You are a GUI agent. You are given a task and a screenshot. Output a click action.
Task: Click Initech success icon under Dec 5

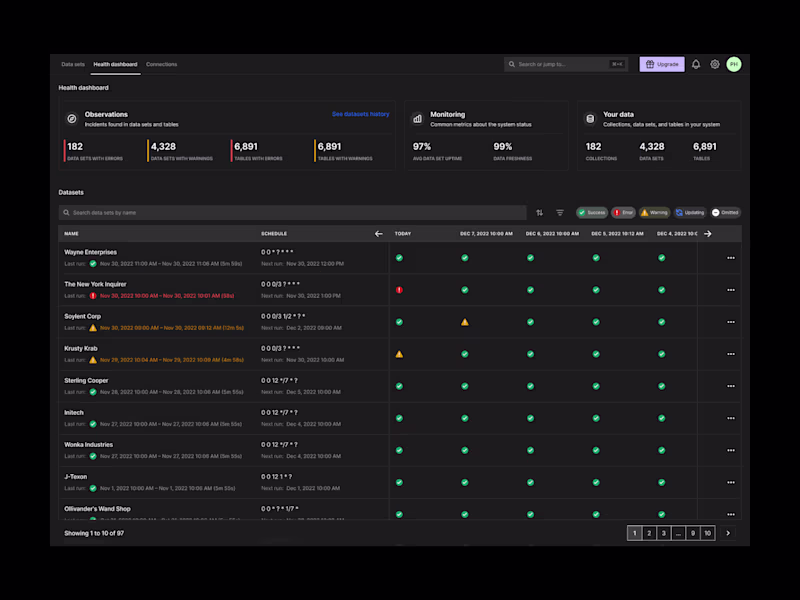coord(596,418)
